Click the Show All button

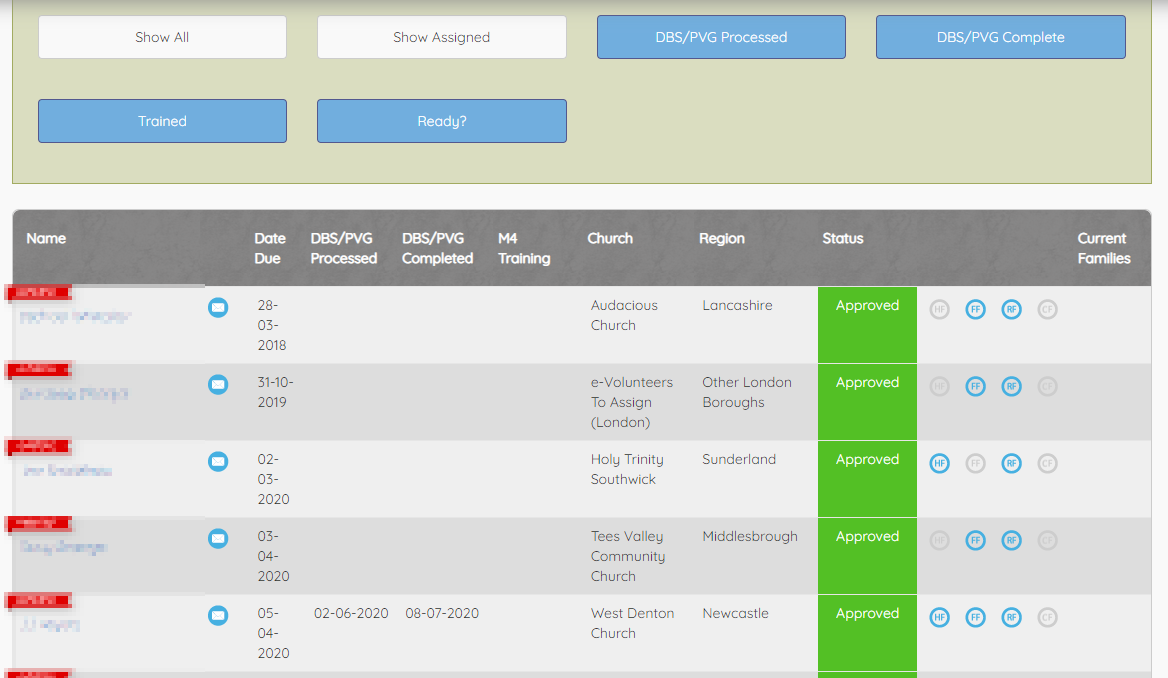click(x=162, y=37)
